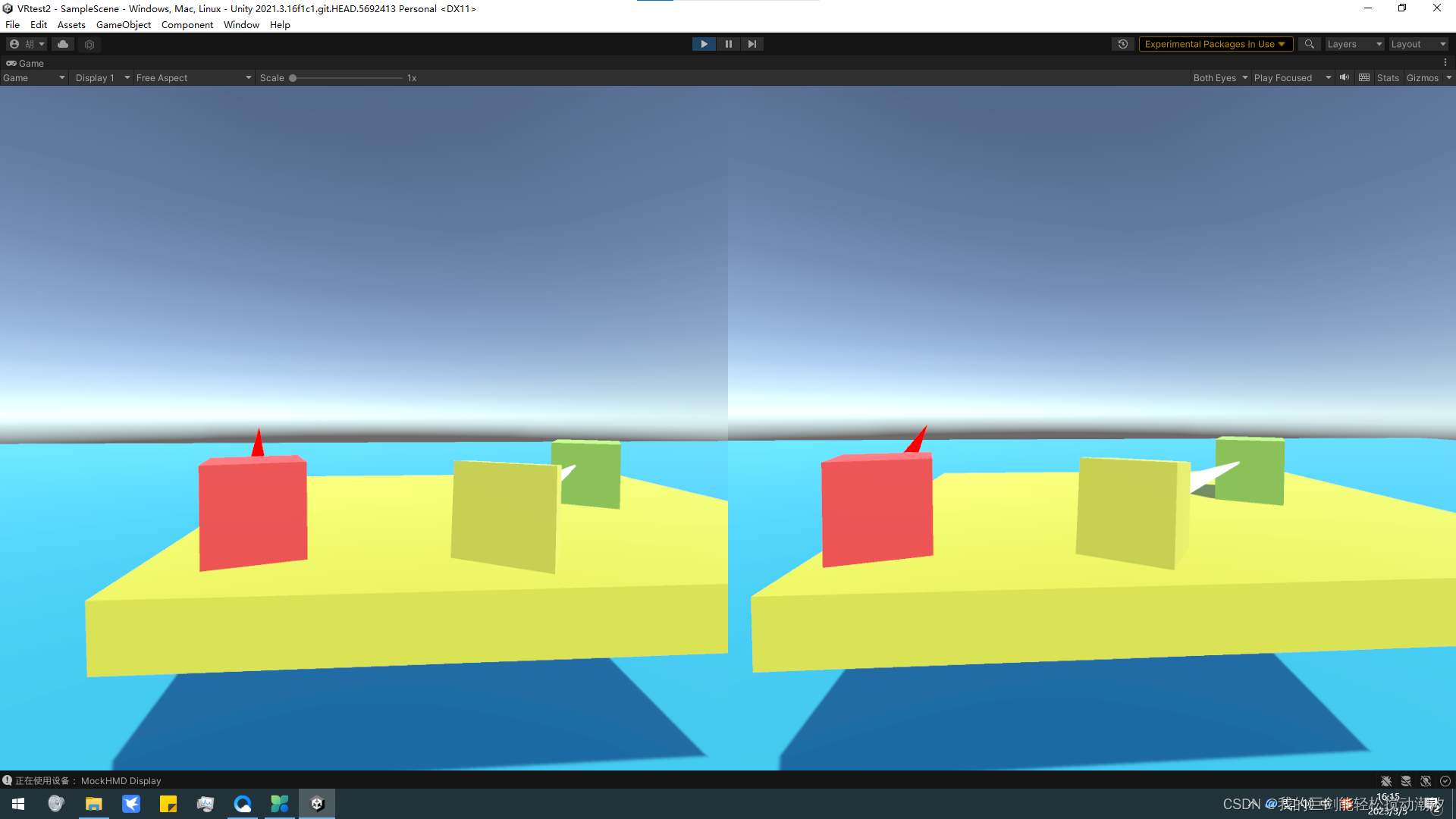The width and height of the screenshot is (1456, 819).
Task: Click the history/undo icon in toolbar
Action: (x=1124, y=44)
